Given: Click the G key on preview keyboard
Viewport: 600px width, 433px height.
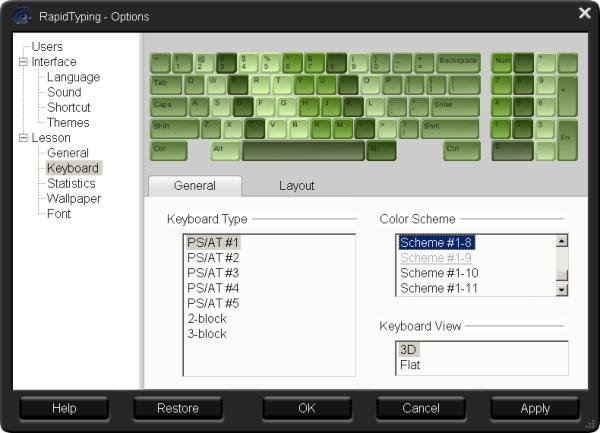Looking at the screenshot, I should click(287, 107).
